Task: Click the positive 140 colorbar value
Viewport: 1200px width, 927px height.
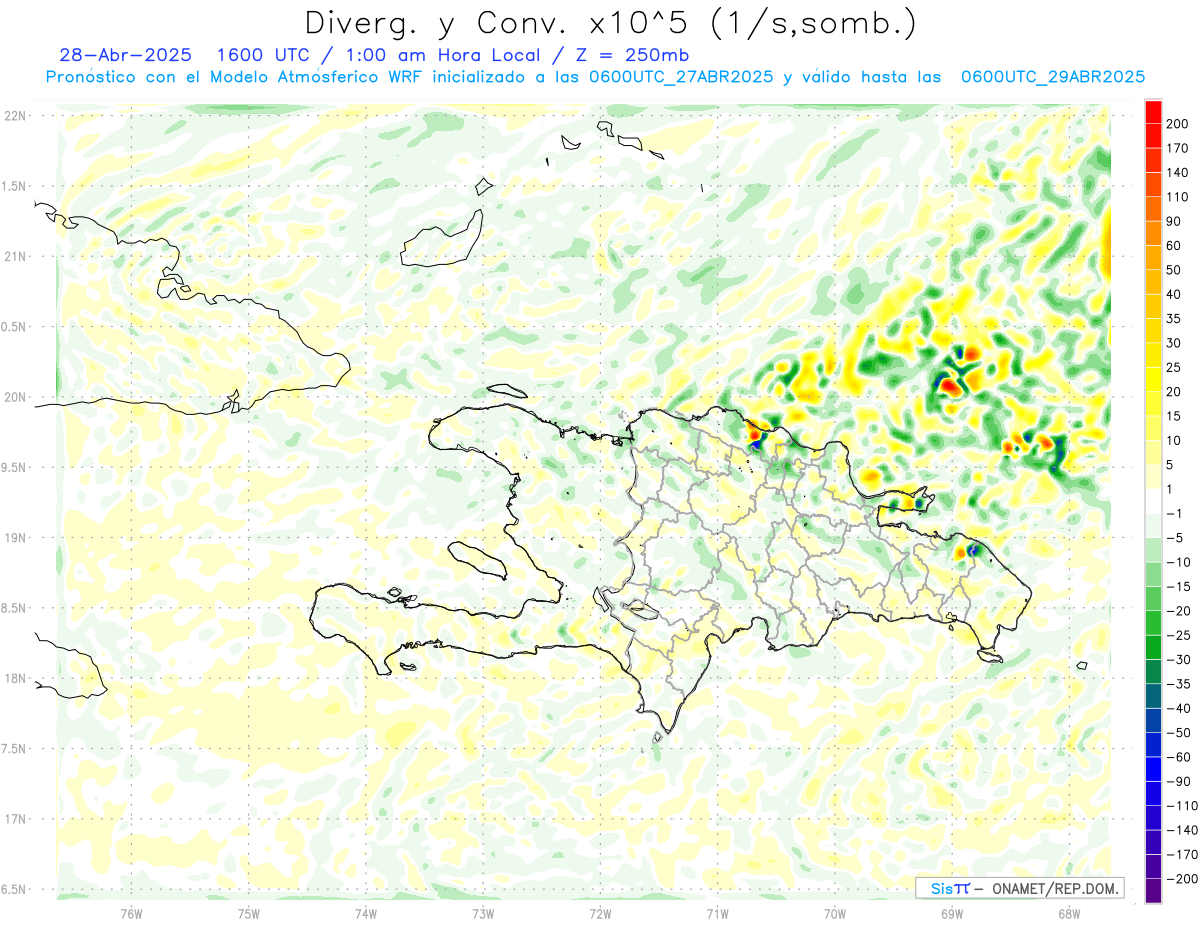Action: [1177, 172]
